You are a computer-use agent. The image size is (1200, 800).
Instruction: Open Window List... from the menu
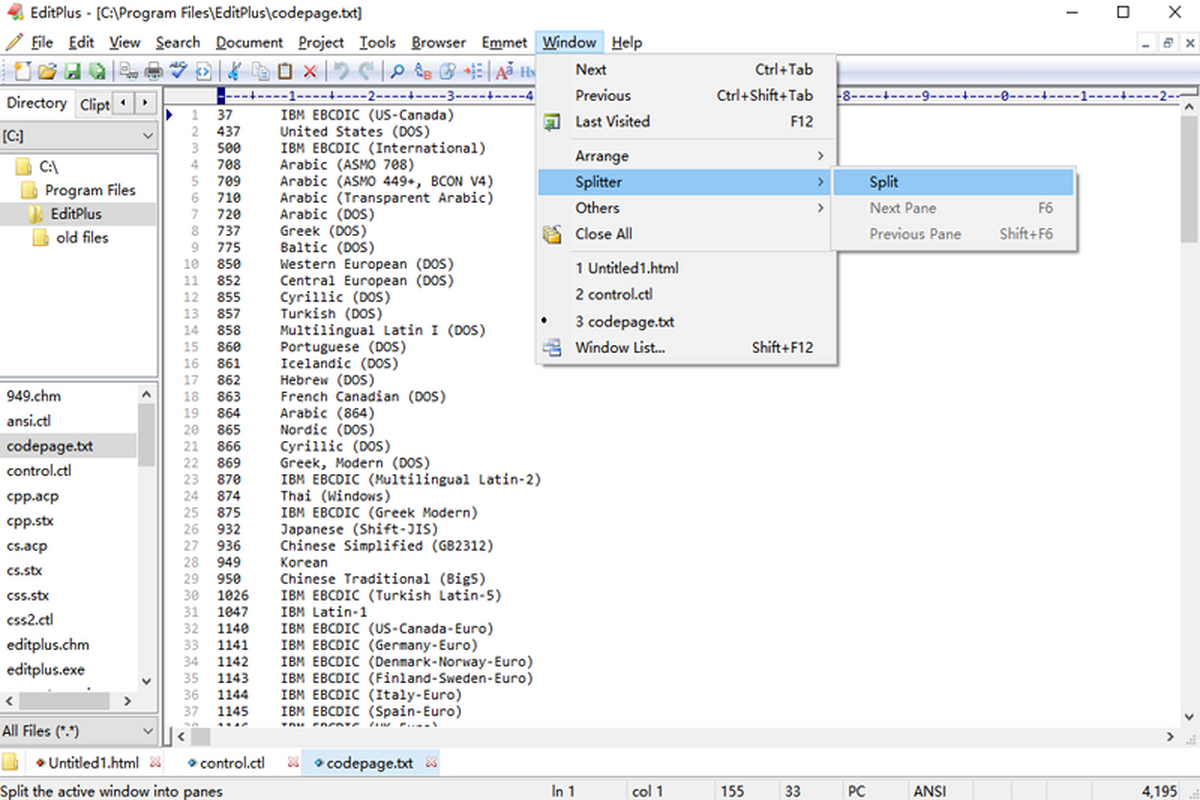[x=620, y=348]
